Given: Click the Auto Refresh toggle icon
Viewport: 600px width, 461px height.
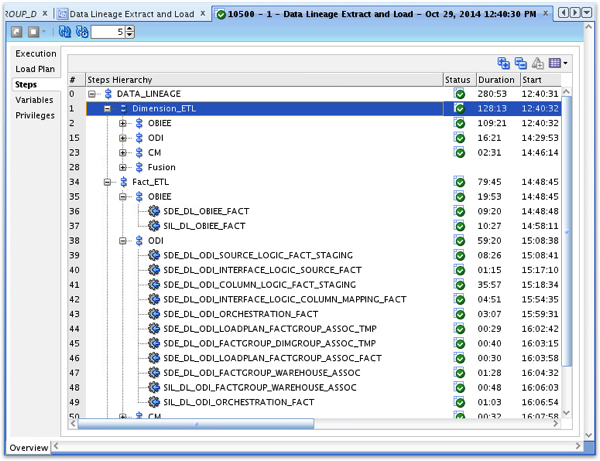Looking at the screenshot, I should pos(82,32).
